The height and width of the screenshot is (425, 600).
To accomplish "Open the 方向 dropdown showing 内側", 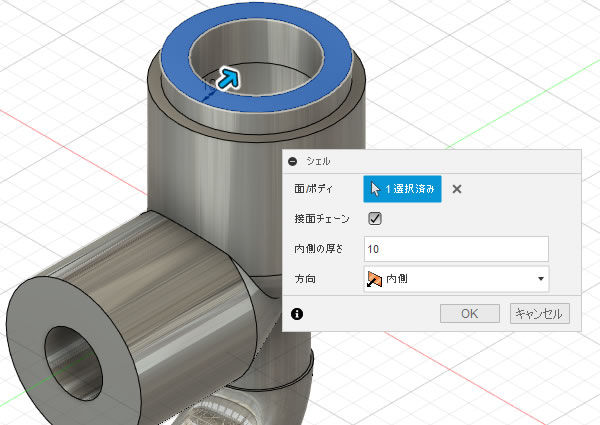I will 456,279.
